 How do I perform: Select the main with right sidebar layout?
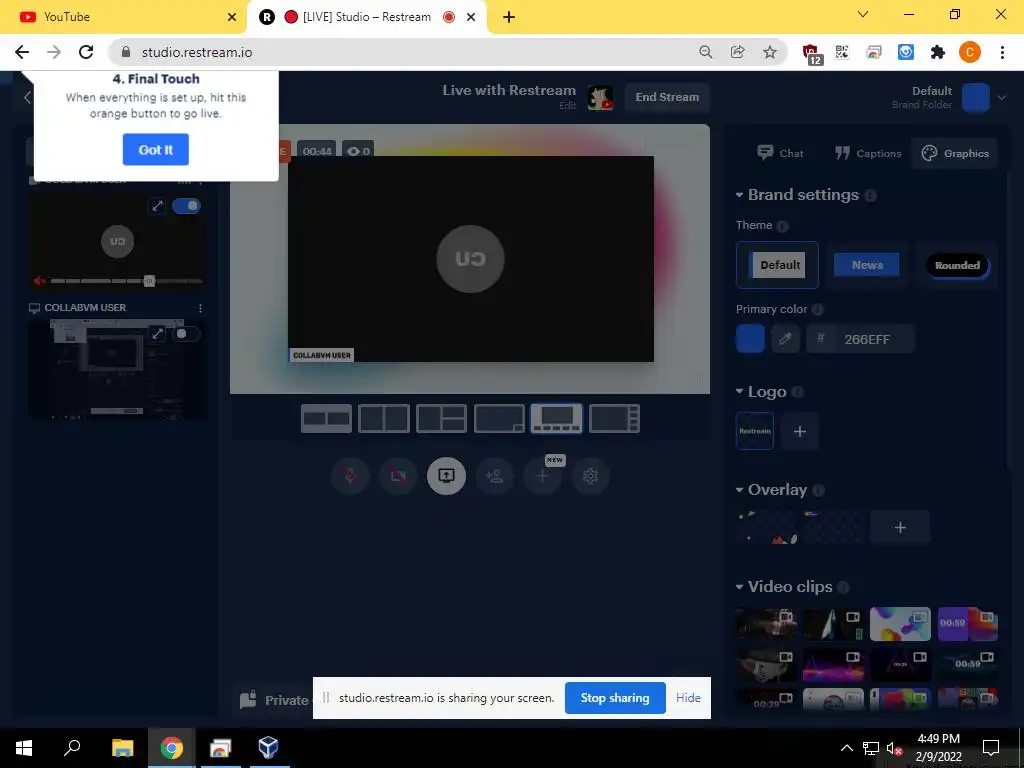pyautogui.click(x=614, y=419)
